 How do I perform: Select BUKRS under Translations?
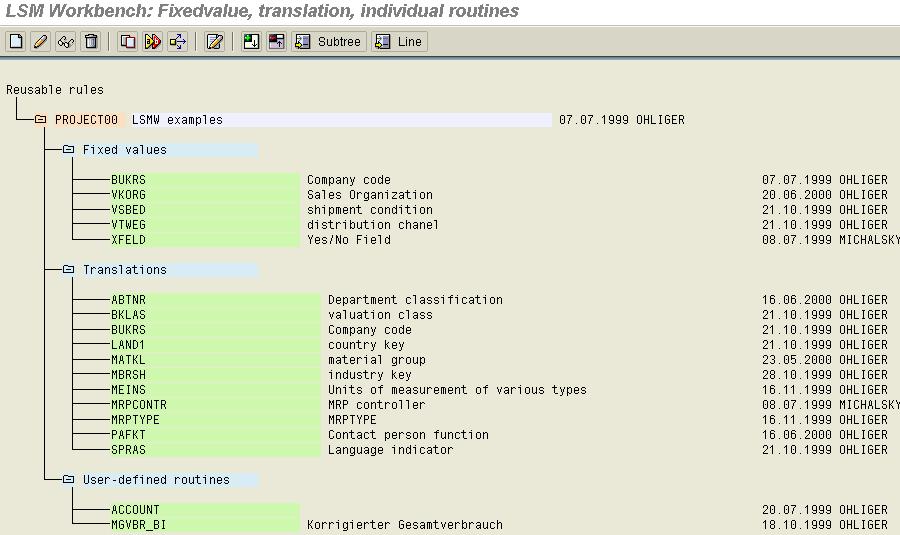(x=215, y=329)
